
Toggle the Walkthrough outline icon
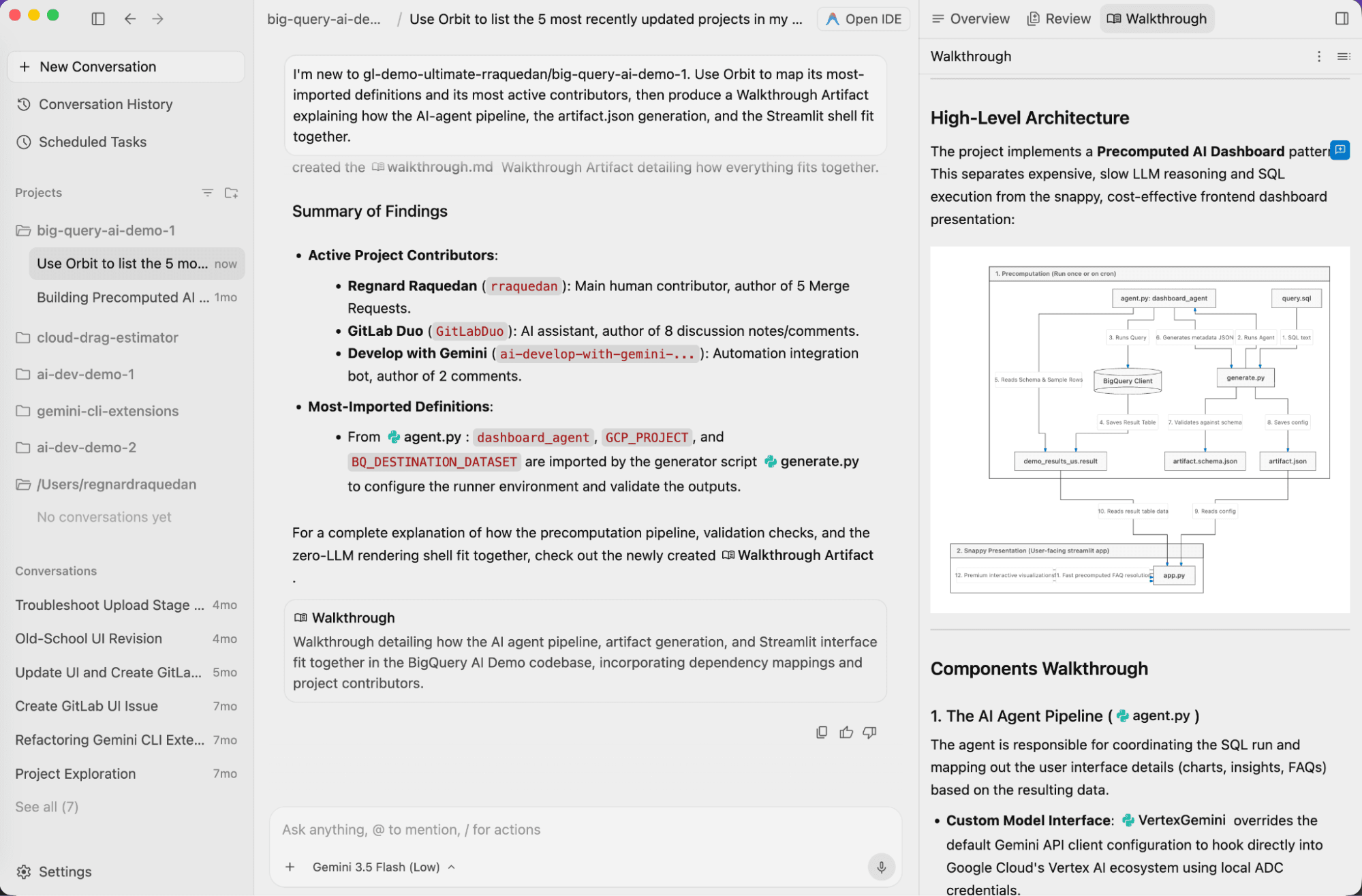pyautogui.click(x=1344, y=57)
